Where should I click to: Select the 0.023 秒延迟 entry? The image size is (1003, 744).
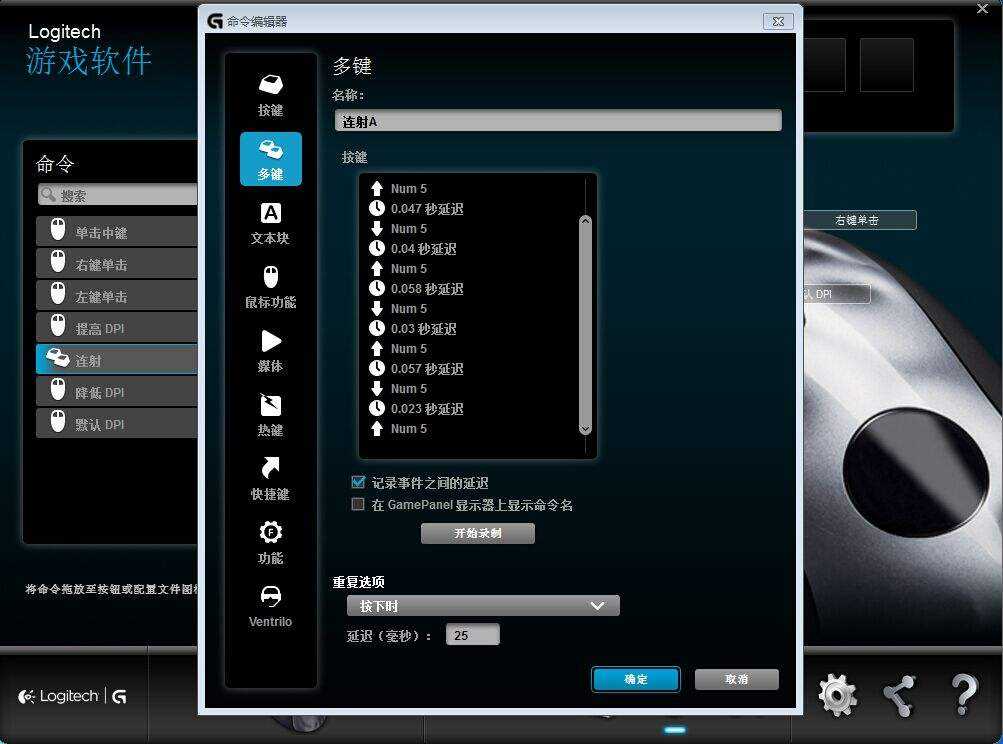[416, 408]
